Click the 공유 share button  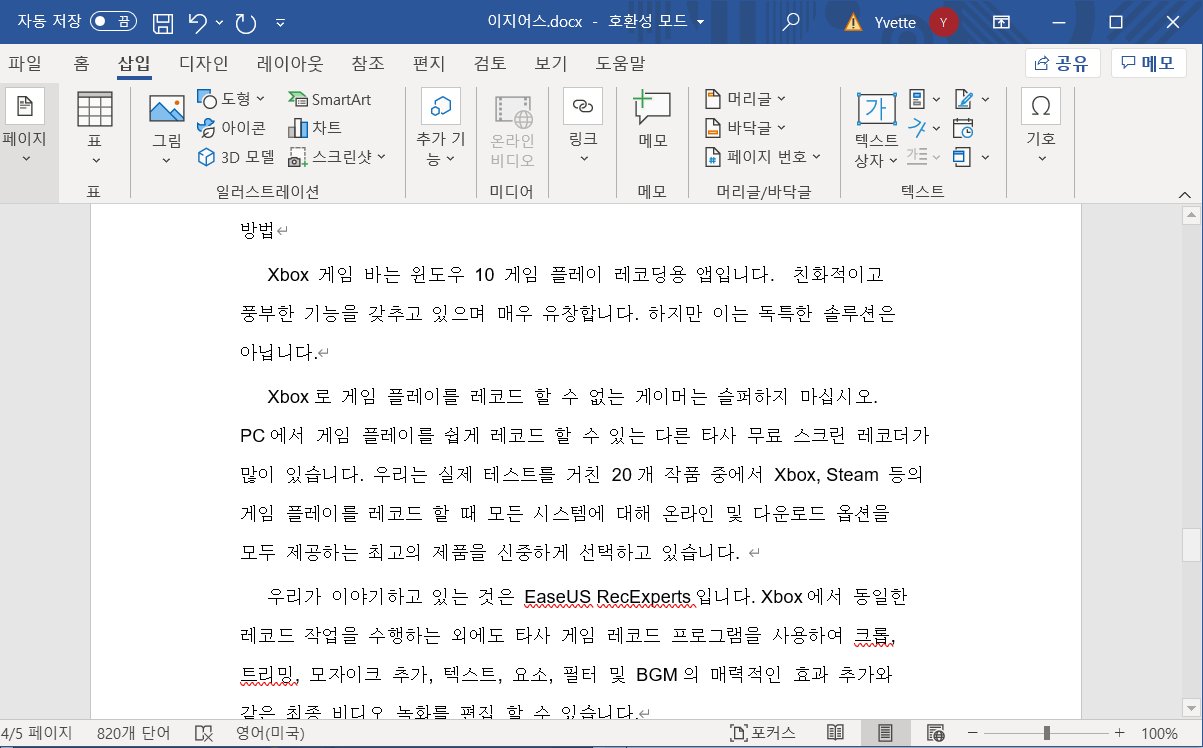[1062, 62]
